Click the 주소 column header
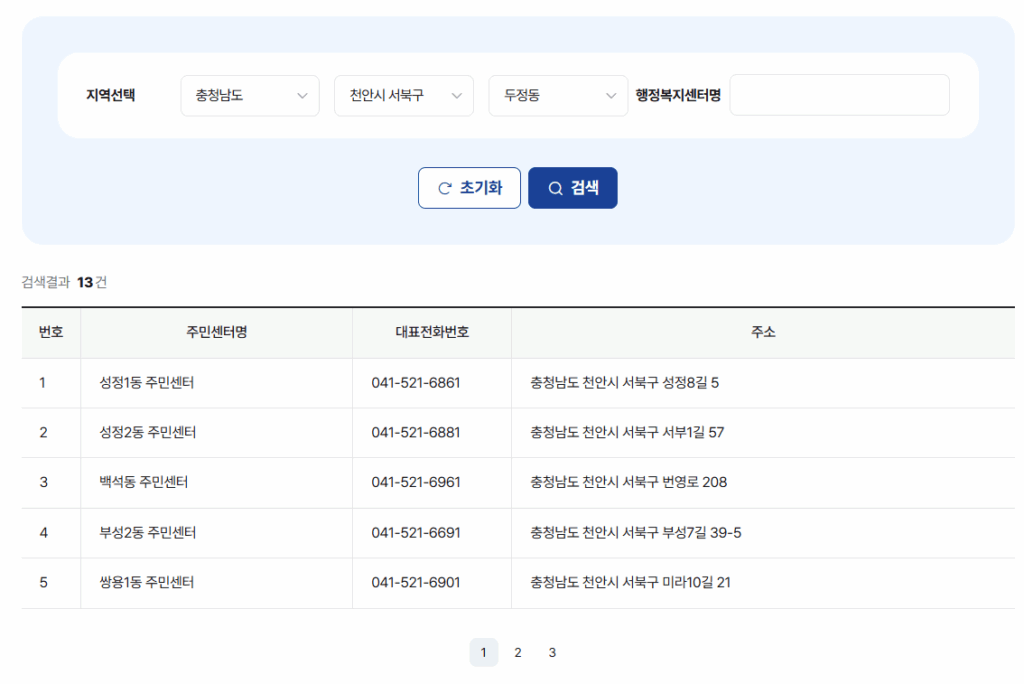 pos(763,332)
